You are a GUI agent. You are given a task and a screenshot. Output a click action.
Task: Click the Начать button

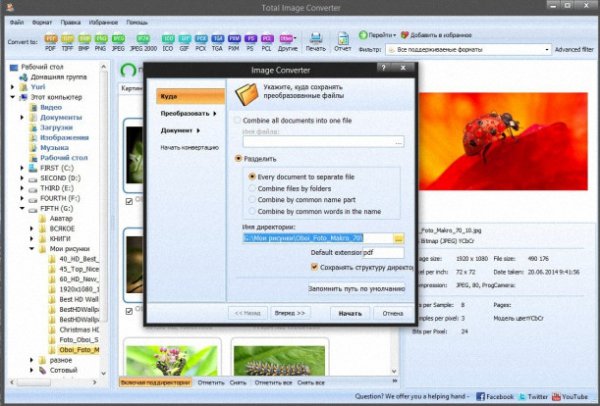[350, 313]
